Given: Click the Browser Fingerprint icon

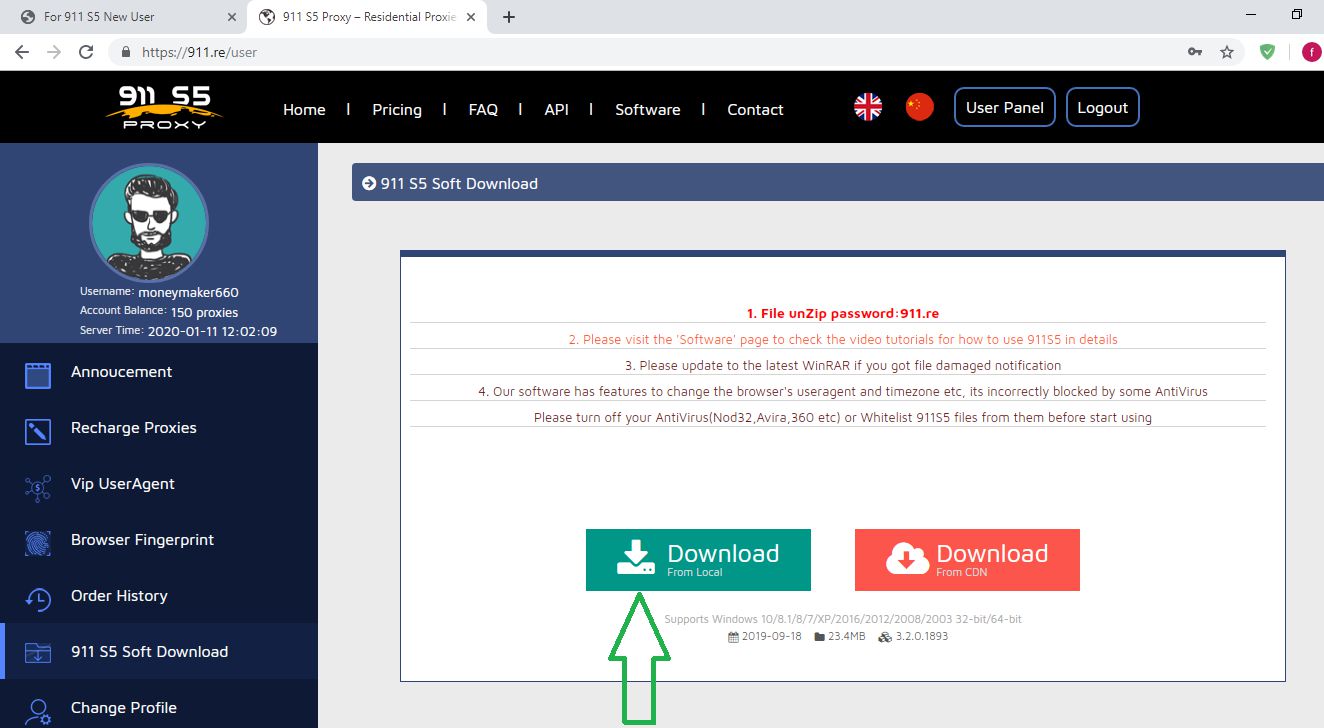Looking at the screenshot, I should point(38,542).
